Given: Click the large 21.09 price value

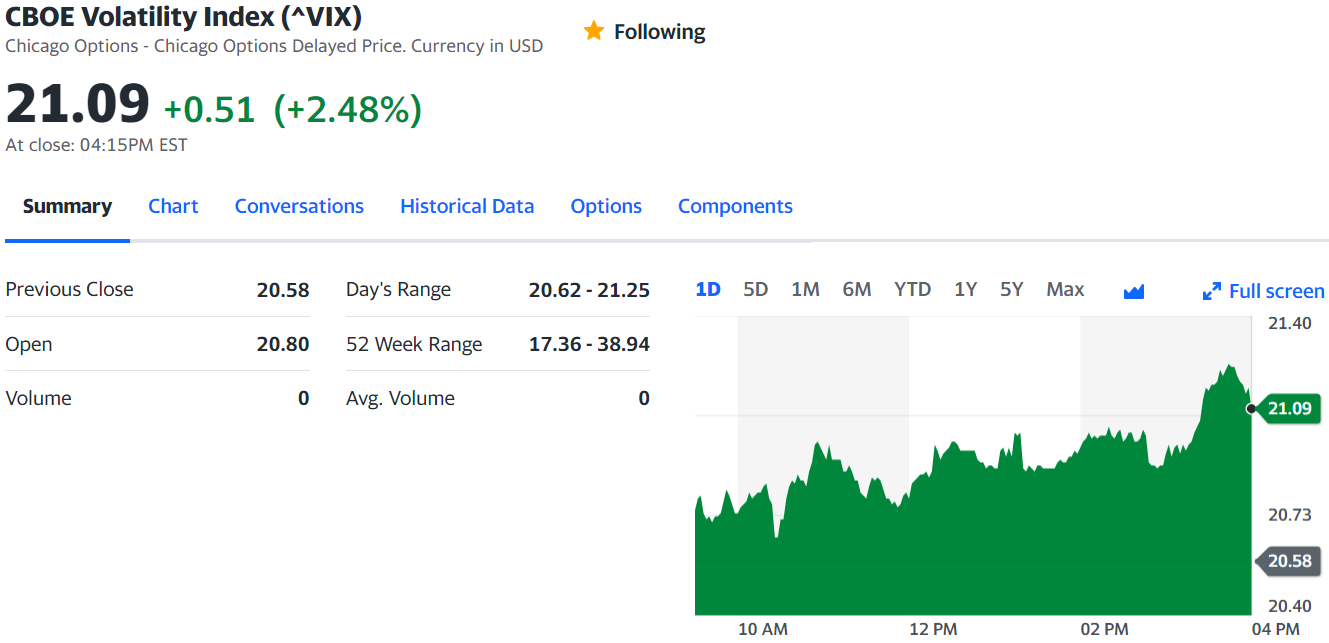Looking at the screenshot, I should tap(78, 104).
